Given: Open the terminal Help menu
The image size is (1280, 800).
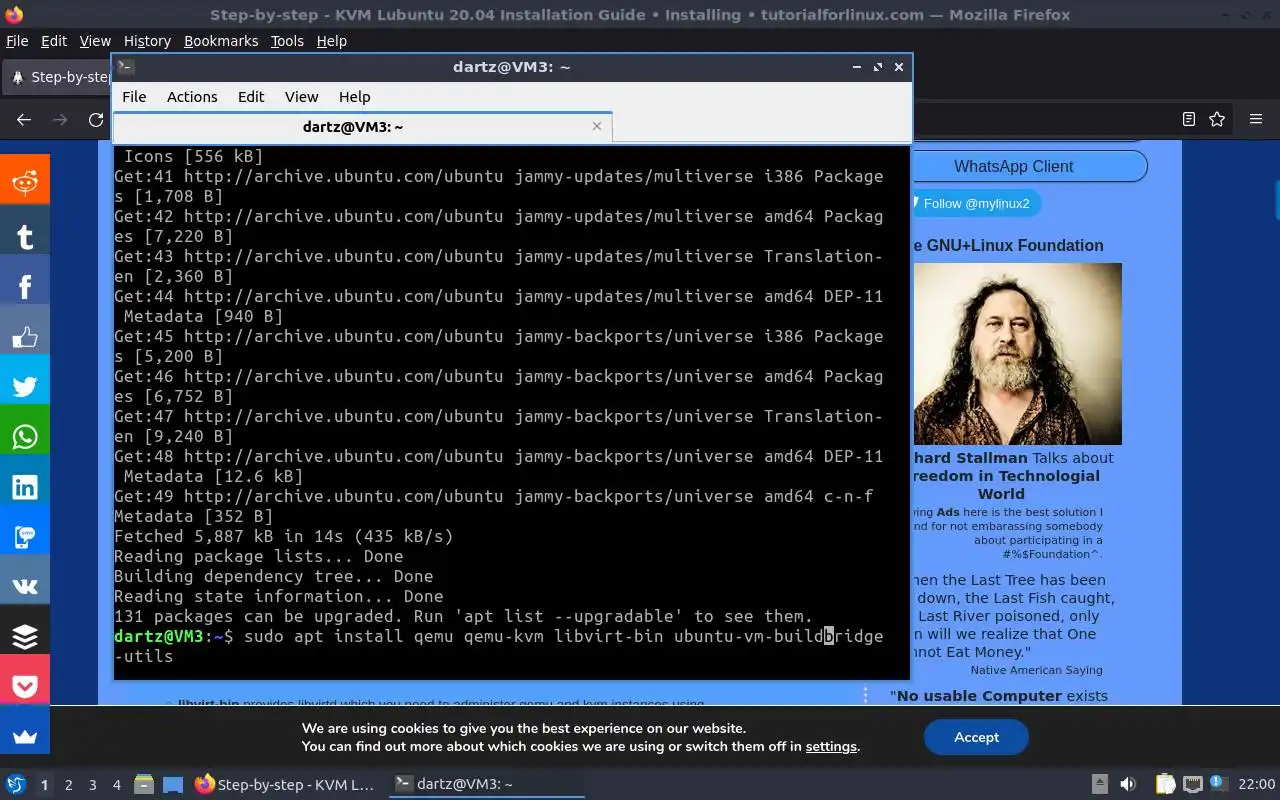Looking at the screenshot, I should pyautogui.click(x=354, y=97).
